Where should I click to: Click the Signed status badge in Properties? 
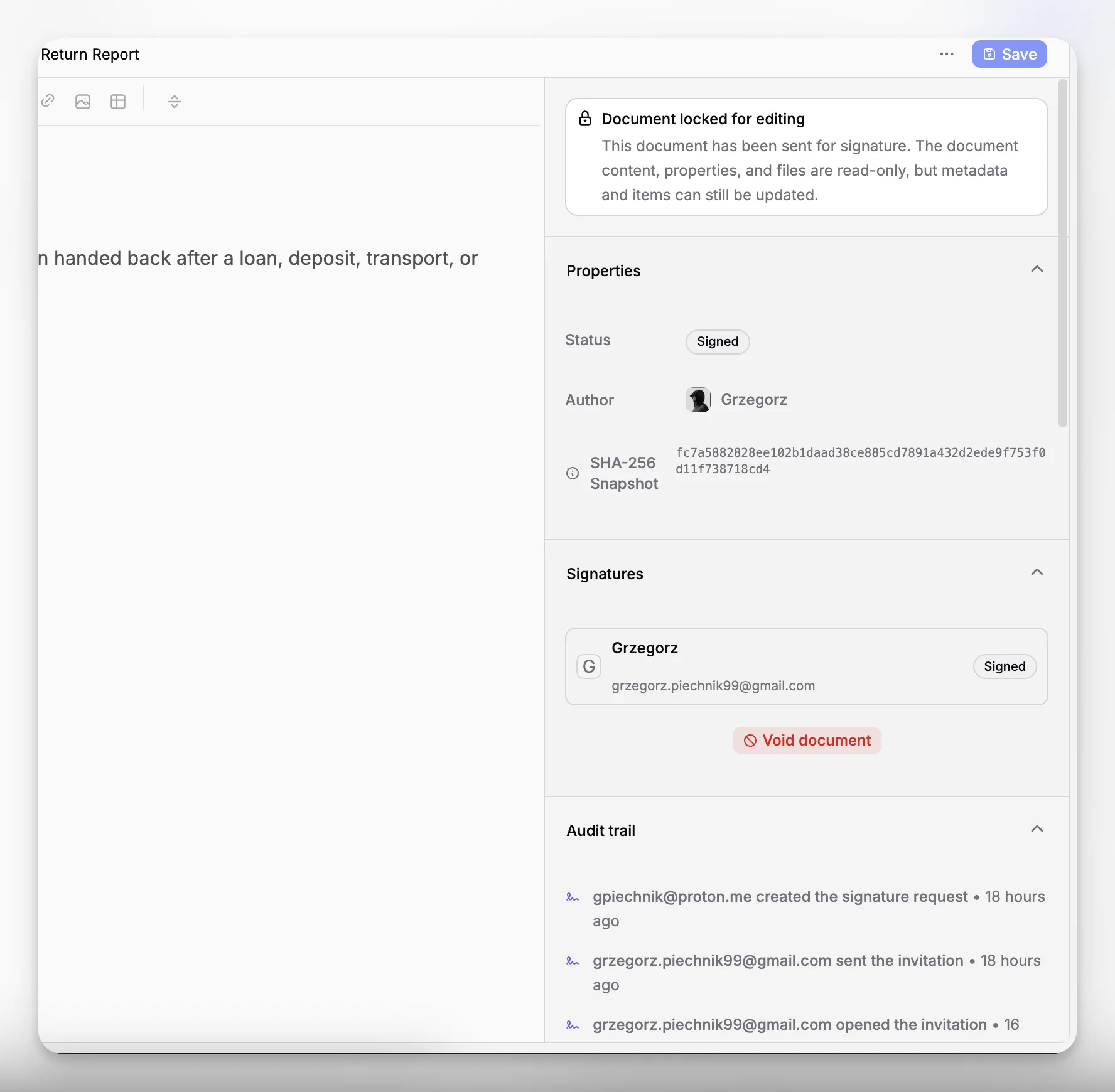click(718, 341)
